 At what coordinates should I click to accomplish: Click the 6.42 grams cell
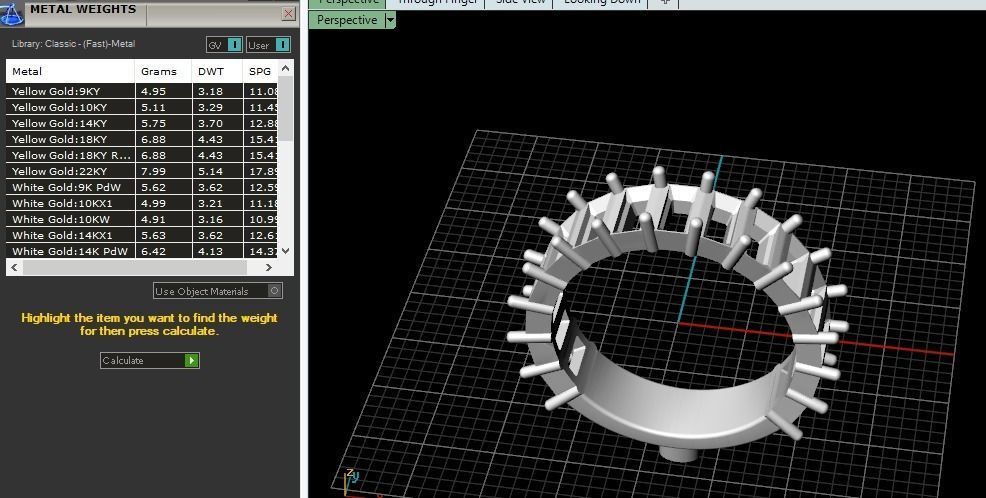pos(163,251)
